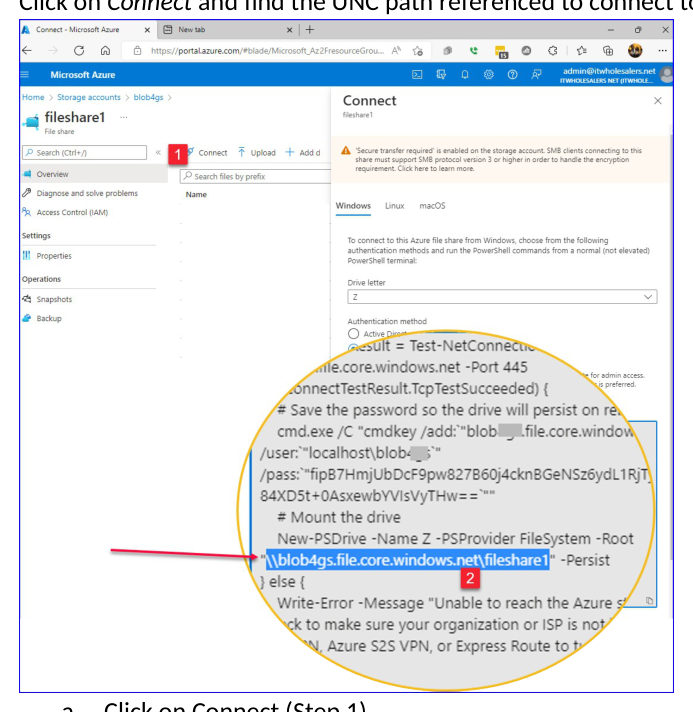Open the browser Settings and more menu
The image size is (693, 712).
(663, 51)
